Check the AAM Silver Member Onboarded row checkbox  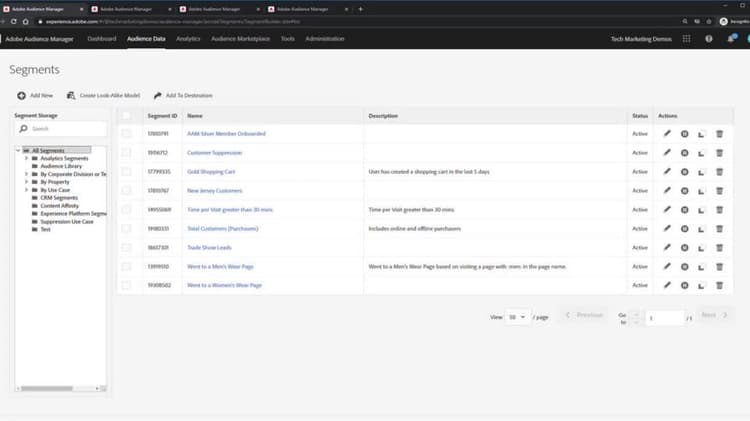[126, 133]
